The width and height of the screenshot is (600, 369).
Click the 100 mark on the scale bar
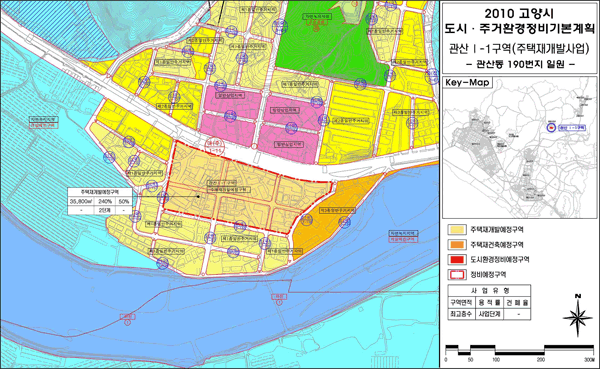click(496, 359)
